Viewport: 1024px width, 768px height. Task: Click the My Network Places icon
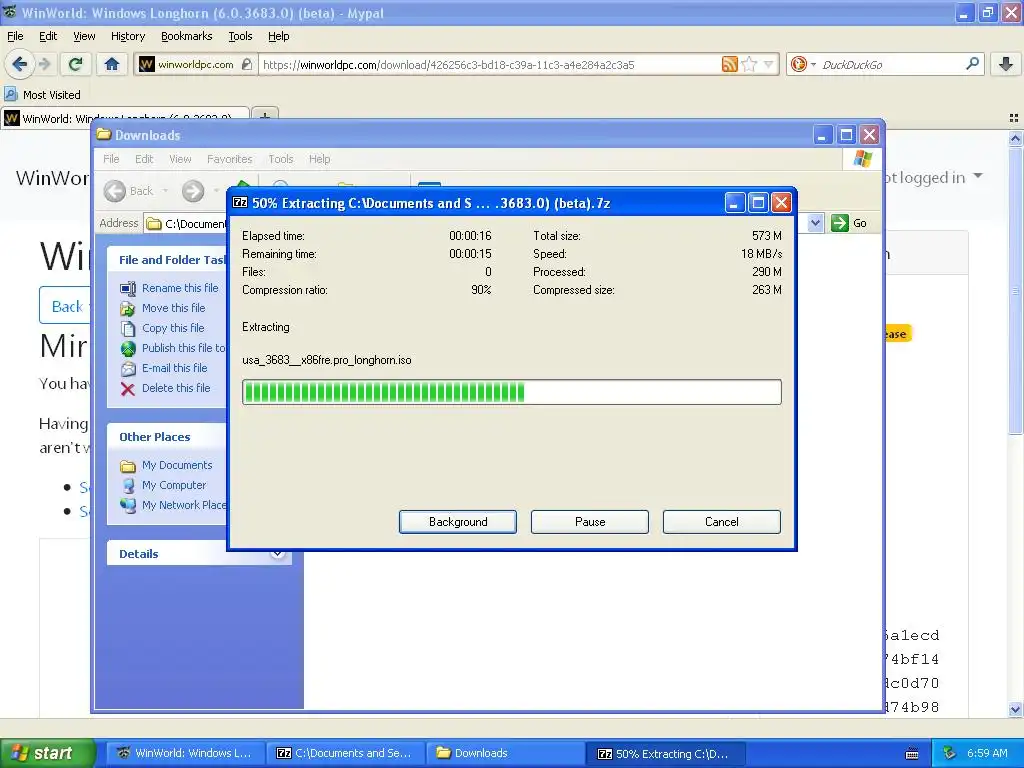[128, 505]
